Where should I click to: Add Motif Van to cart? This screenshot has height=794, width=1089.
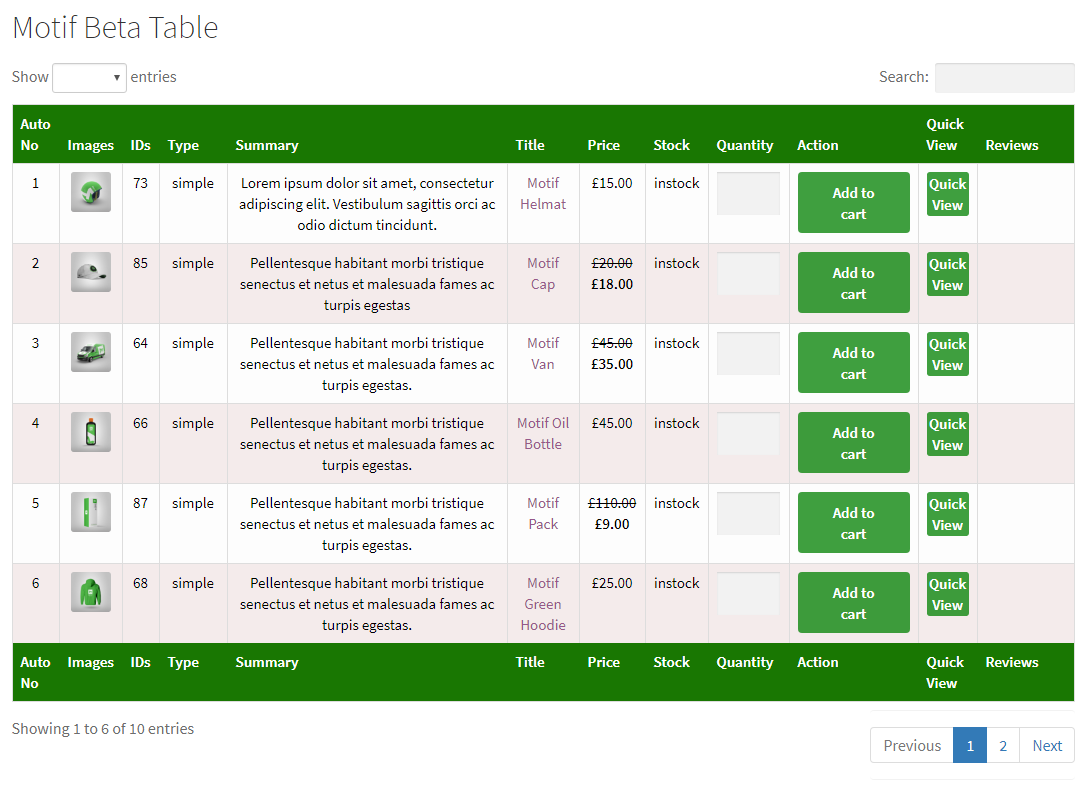[x=853, y=363]
